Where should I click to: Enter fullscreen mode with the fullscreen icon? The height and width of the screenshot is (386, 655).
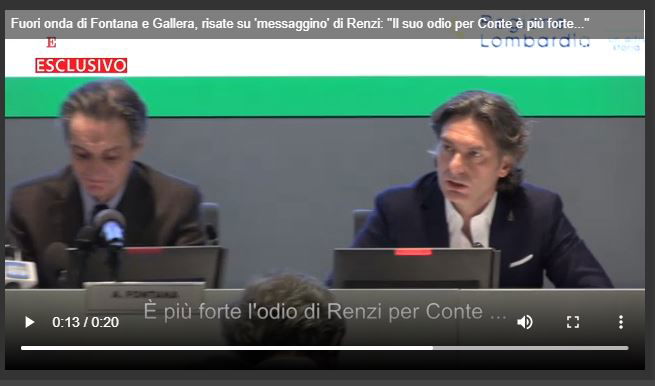573,322
